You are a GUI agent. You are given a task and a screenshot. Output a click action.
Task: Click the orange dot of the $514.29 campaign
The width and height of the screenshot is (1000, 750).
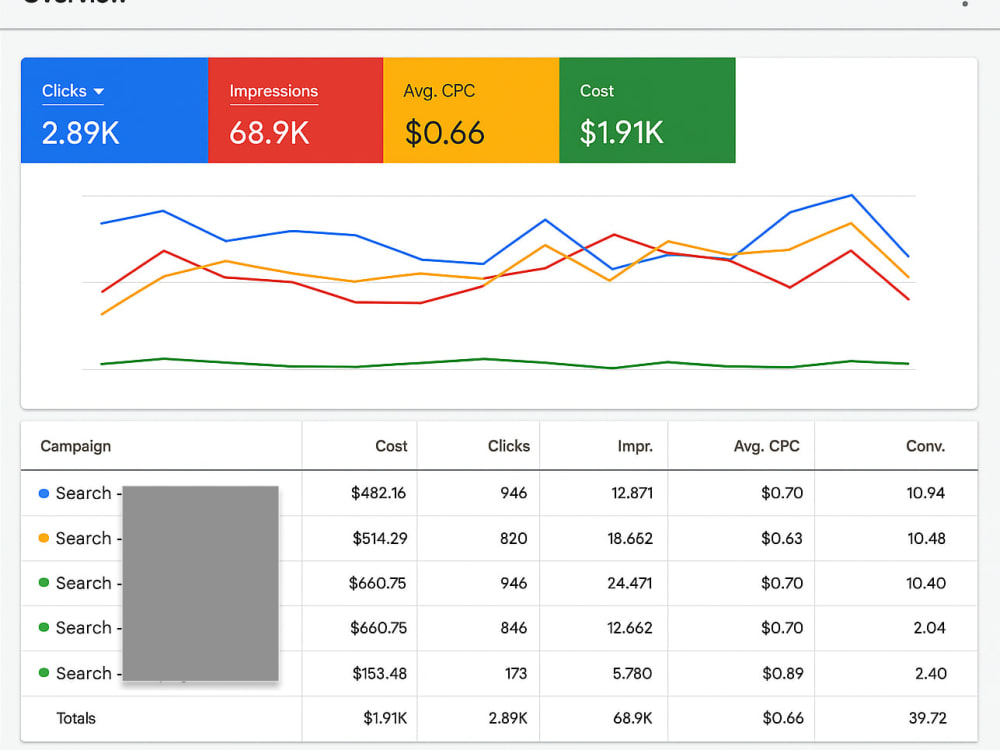tap(44, 538)
